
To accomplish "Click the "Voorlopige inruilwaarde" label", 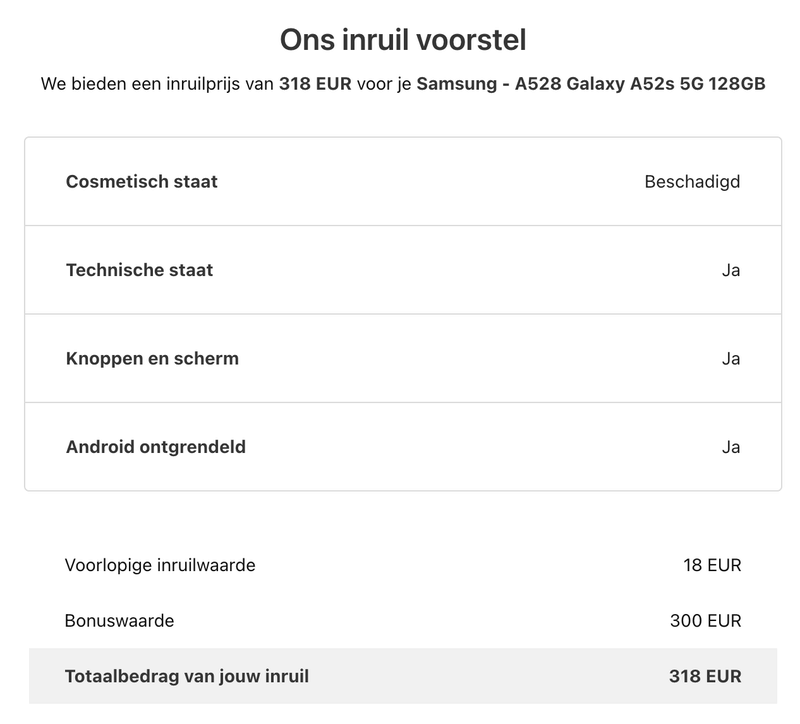I will (x=160, y=566).
